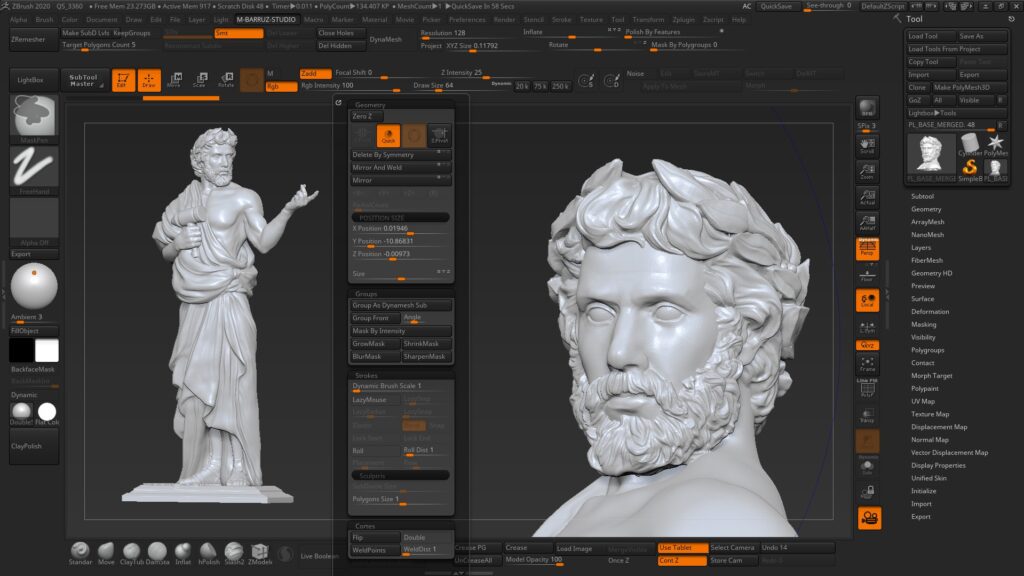Select the DamStandard brush
This screenshot has height=576, width=1024.
158,551
